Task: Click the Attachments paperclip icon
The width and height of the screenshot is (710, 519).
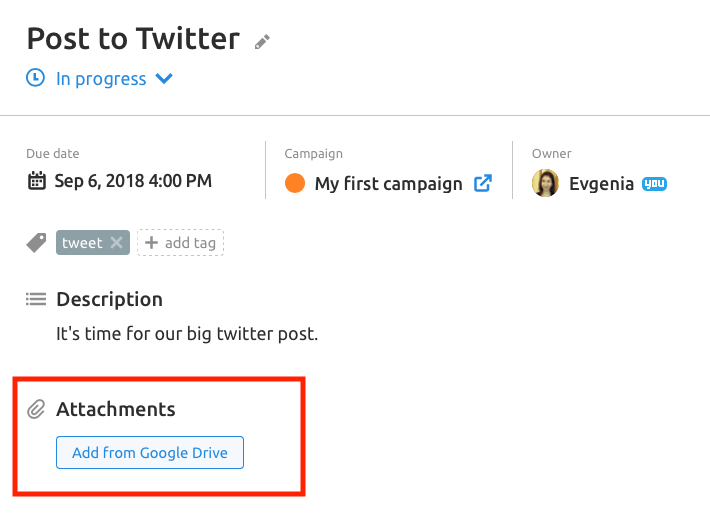Action: pos(36,409)
